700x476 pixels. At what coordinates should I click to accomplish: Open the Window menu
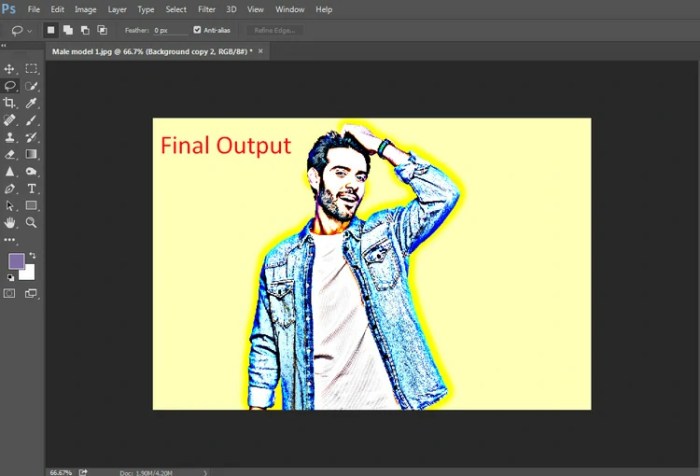[x=290, y=9]
